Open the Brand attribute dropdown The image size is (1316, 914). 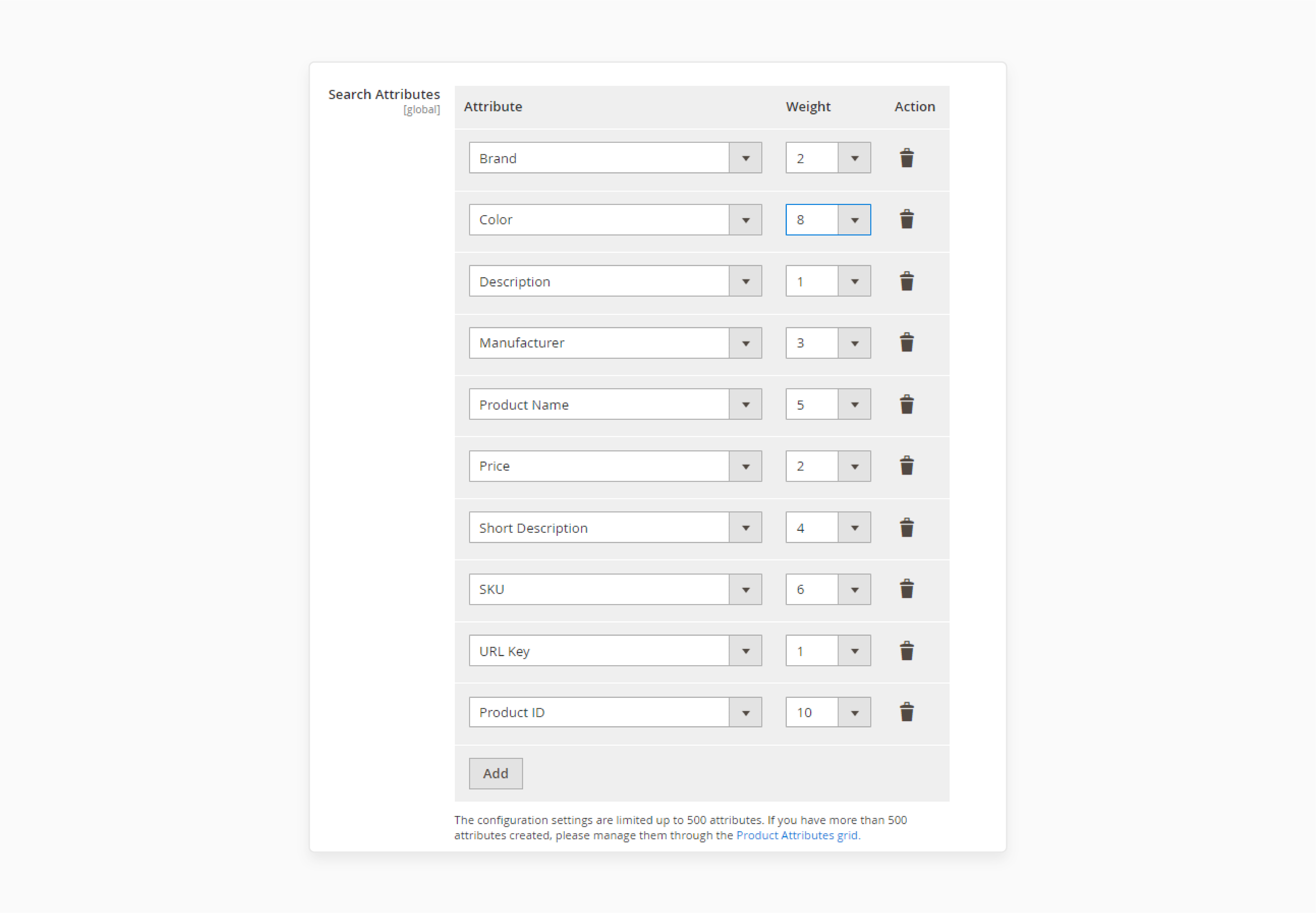(615, 158)
